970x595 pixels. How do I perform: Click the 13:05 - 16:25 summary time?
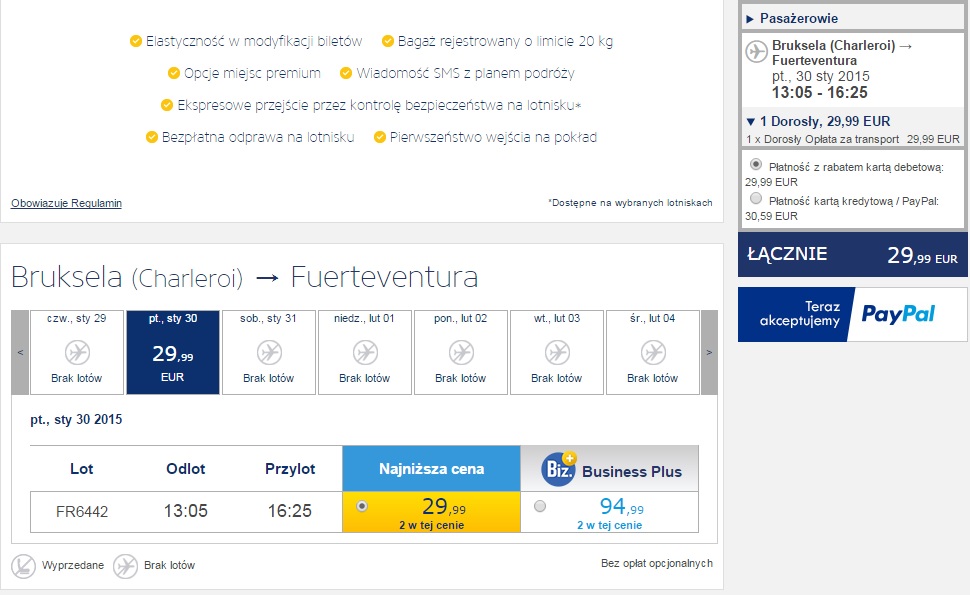(820, 93)
